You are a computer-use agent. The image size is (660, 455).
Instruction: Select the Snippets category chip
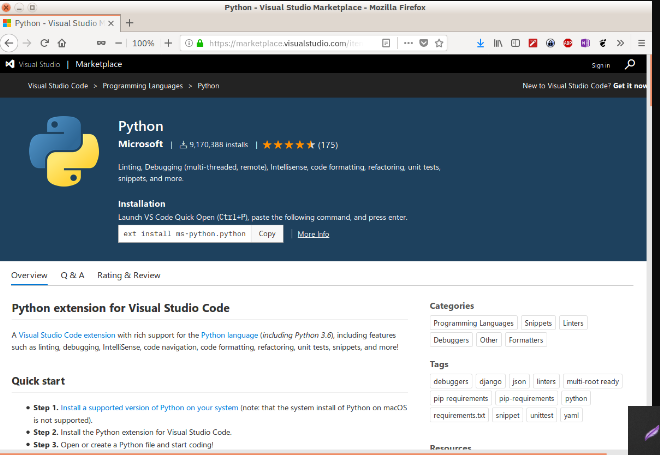(x=538, y=323)
